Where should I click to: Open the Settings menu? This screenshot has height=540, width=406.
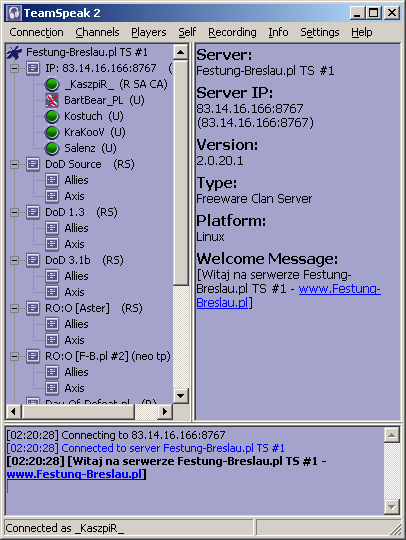click(320, 32)
